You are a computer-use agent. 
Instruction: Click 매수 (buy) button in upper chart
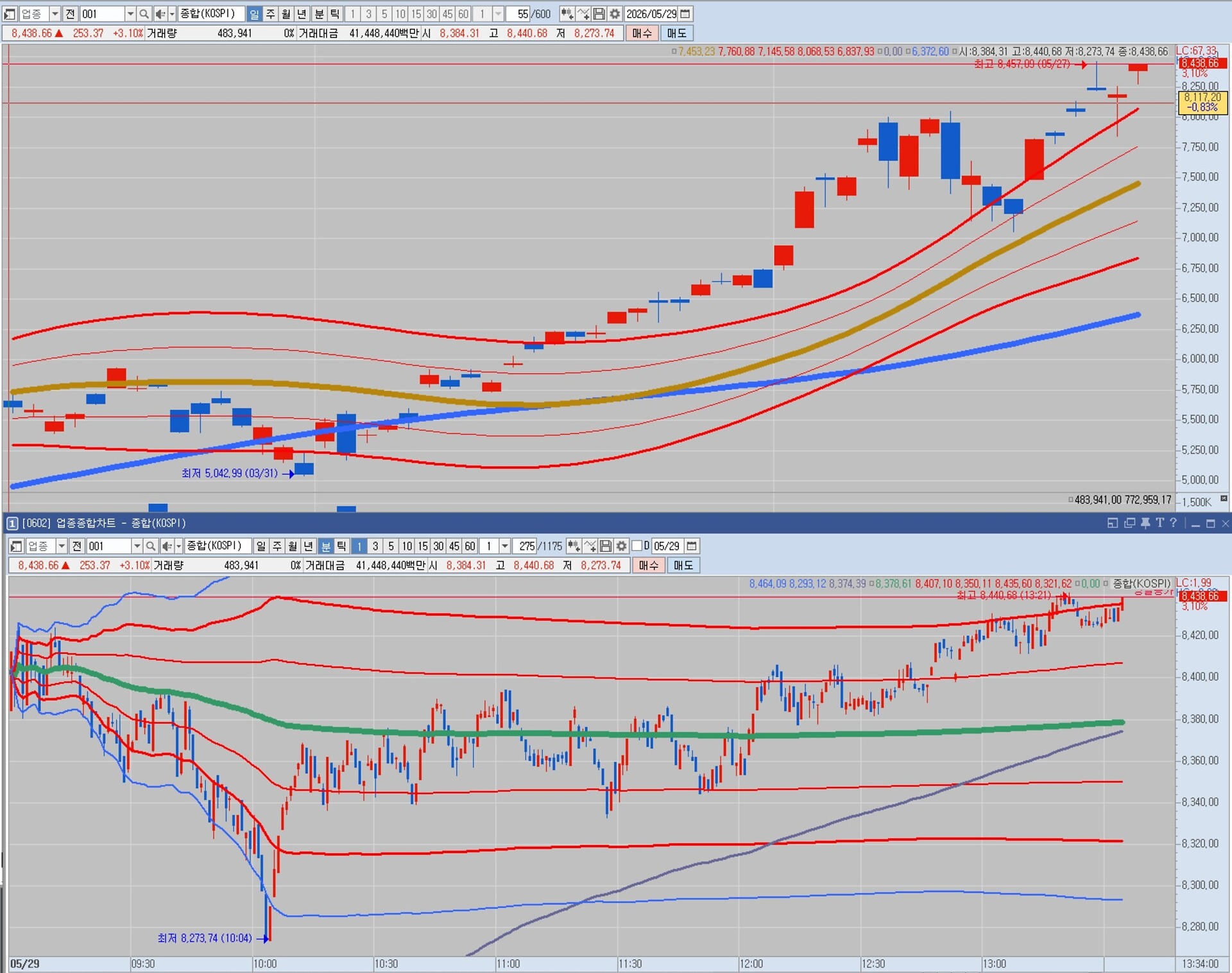(642, 33)
